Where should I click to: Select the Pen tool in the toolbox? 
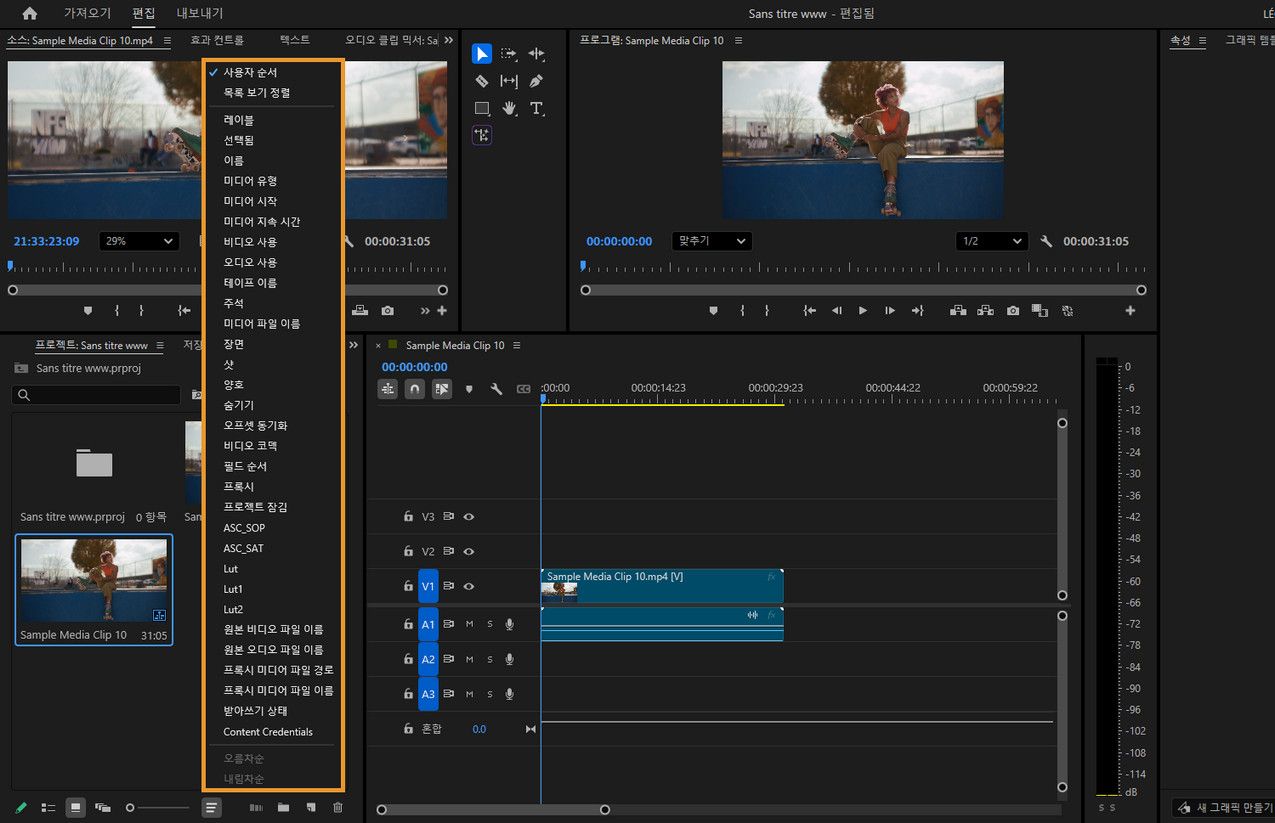click(x=536, y=81)
